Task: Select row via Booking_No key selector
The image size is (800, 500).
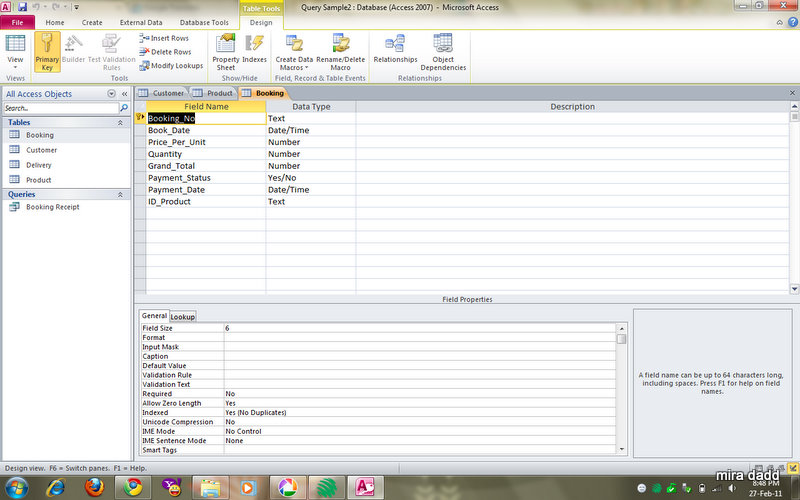Action: 140,118
